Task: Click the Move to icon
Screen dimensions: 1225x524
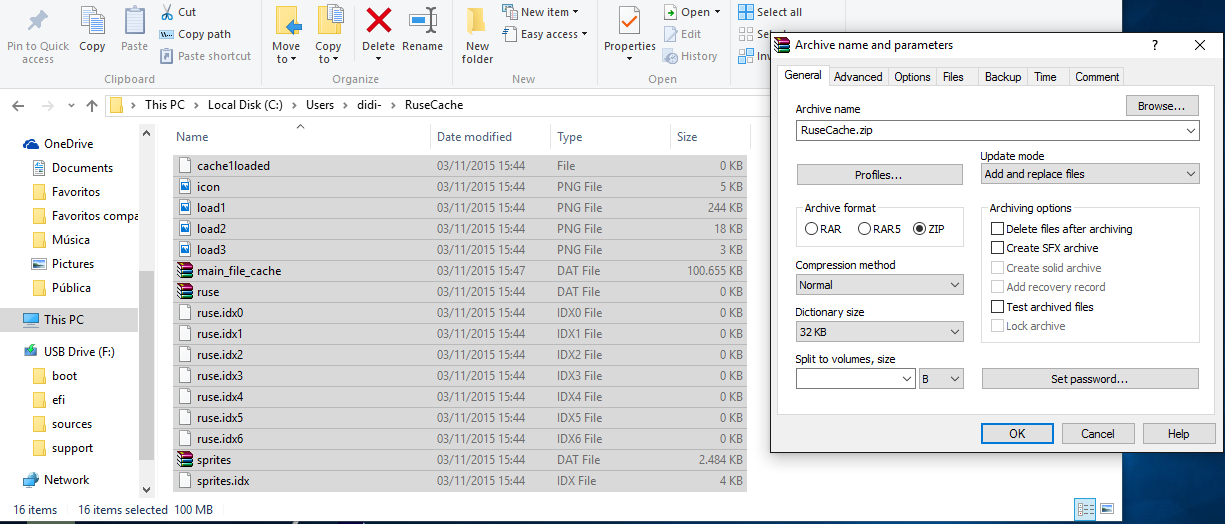Action: [x=286, y=20]
